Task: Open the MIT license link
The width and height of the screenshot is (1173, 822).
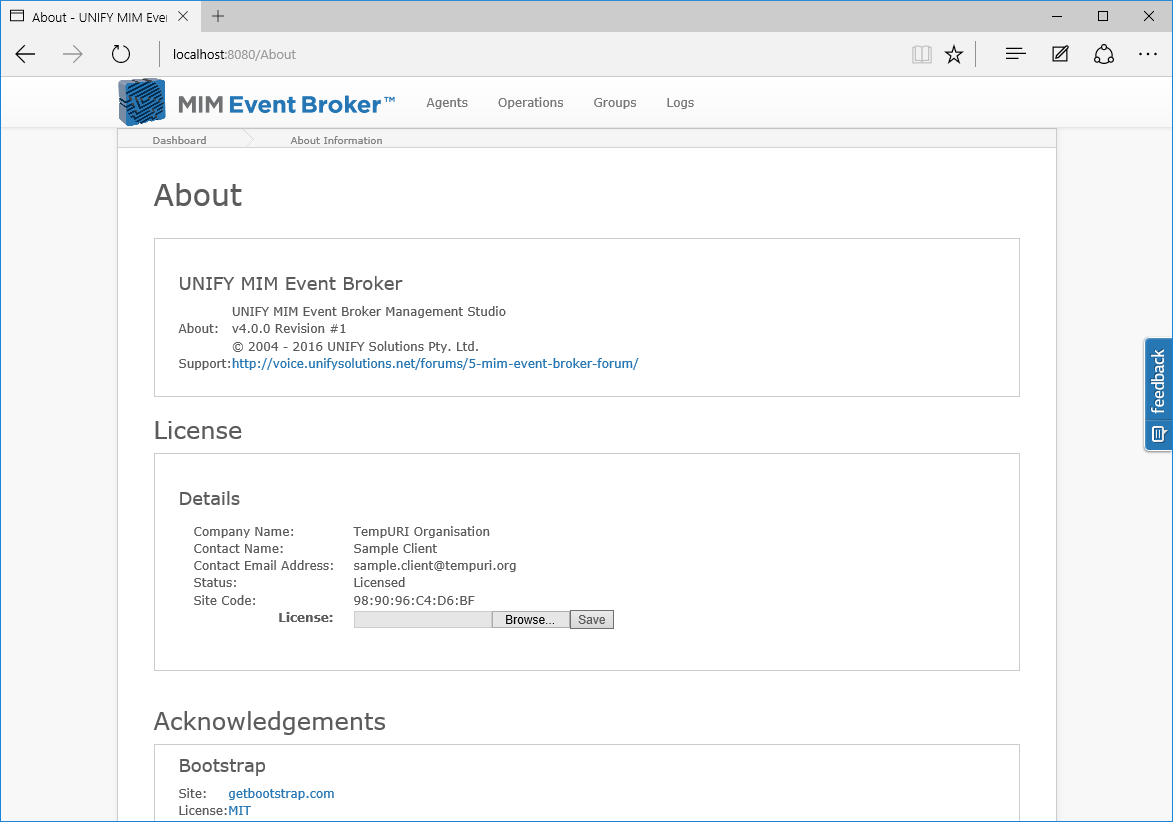Action: click(x=239, y=811)
